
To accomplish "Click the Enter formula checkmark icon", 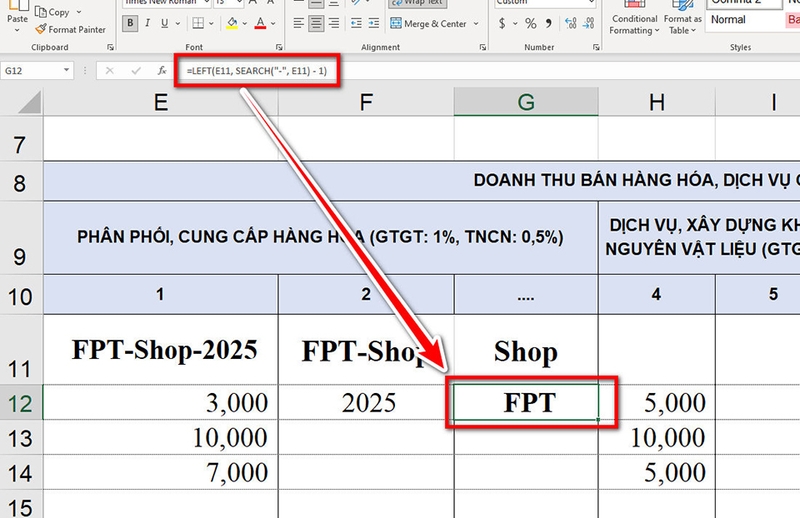I will (x=136, y=70).
